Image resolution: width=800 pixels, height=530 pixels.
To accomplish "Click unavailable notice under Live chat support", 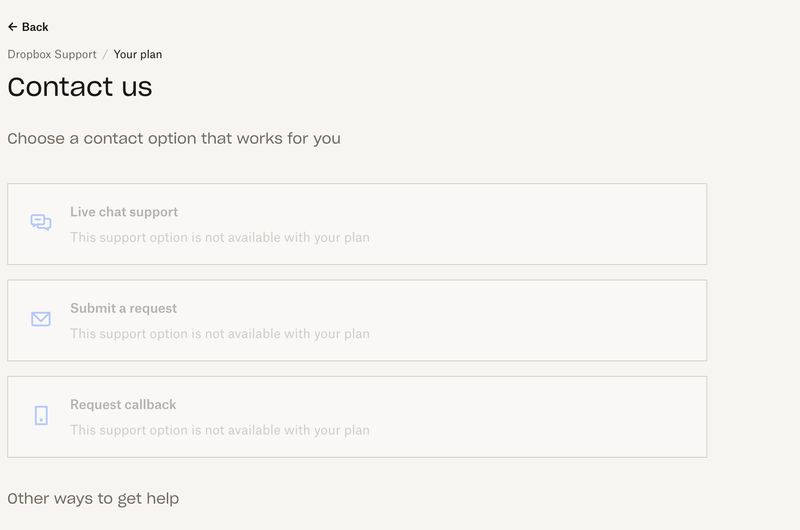I will point(220,237).
